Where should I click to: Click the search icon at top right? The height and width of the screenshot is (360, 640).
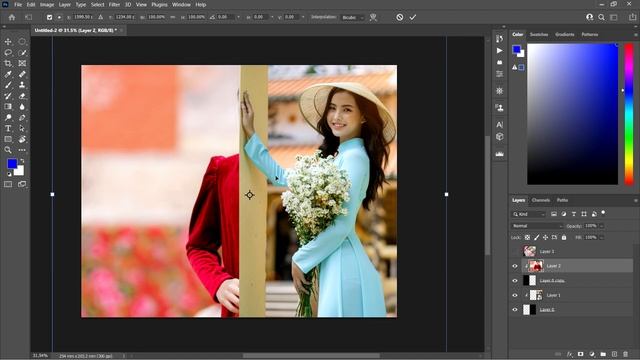(x=601, y=17)
